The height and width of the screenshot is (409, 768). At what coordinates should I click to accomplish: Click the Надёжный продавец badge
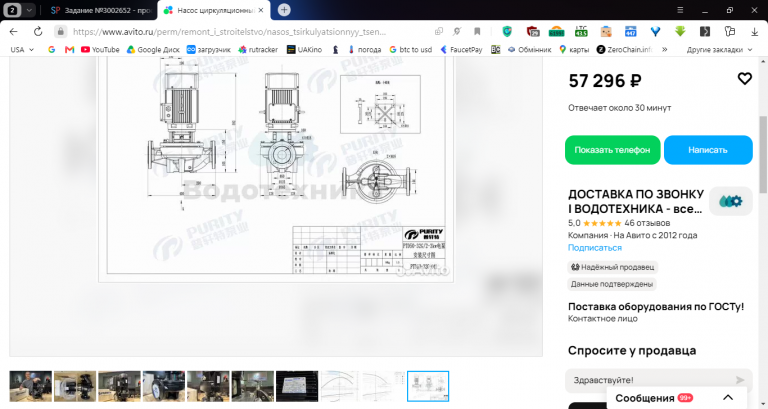[x=612, y=267]
